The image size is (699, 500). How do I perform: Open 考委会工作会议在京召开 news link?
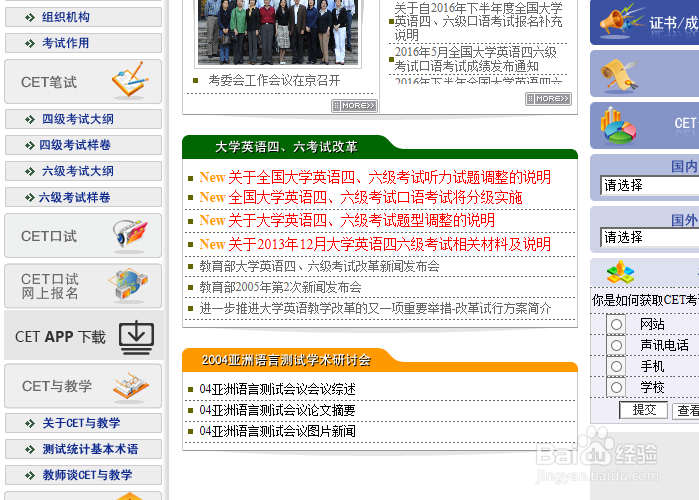(x=274, y=81)
